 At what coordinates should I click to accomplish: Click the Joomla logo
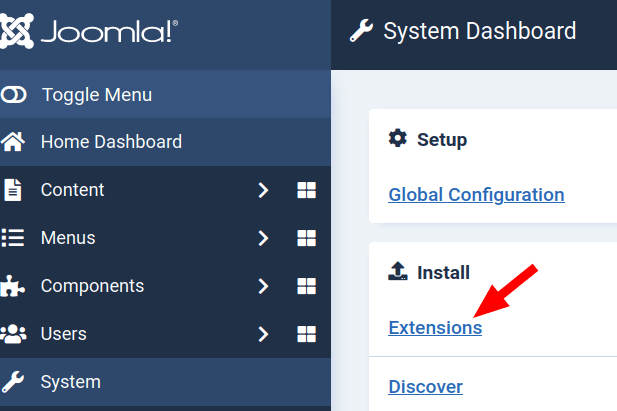pyautogui.click(x=89, y=31)
